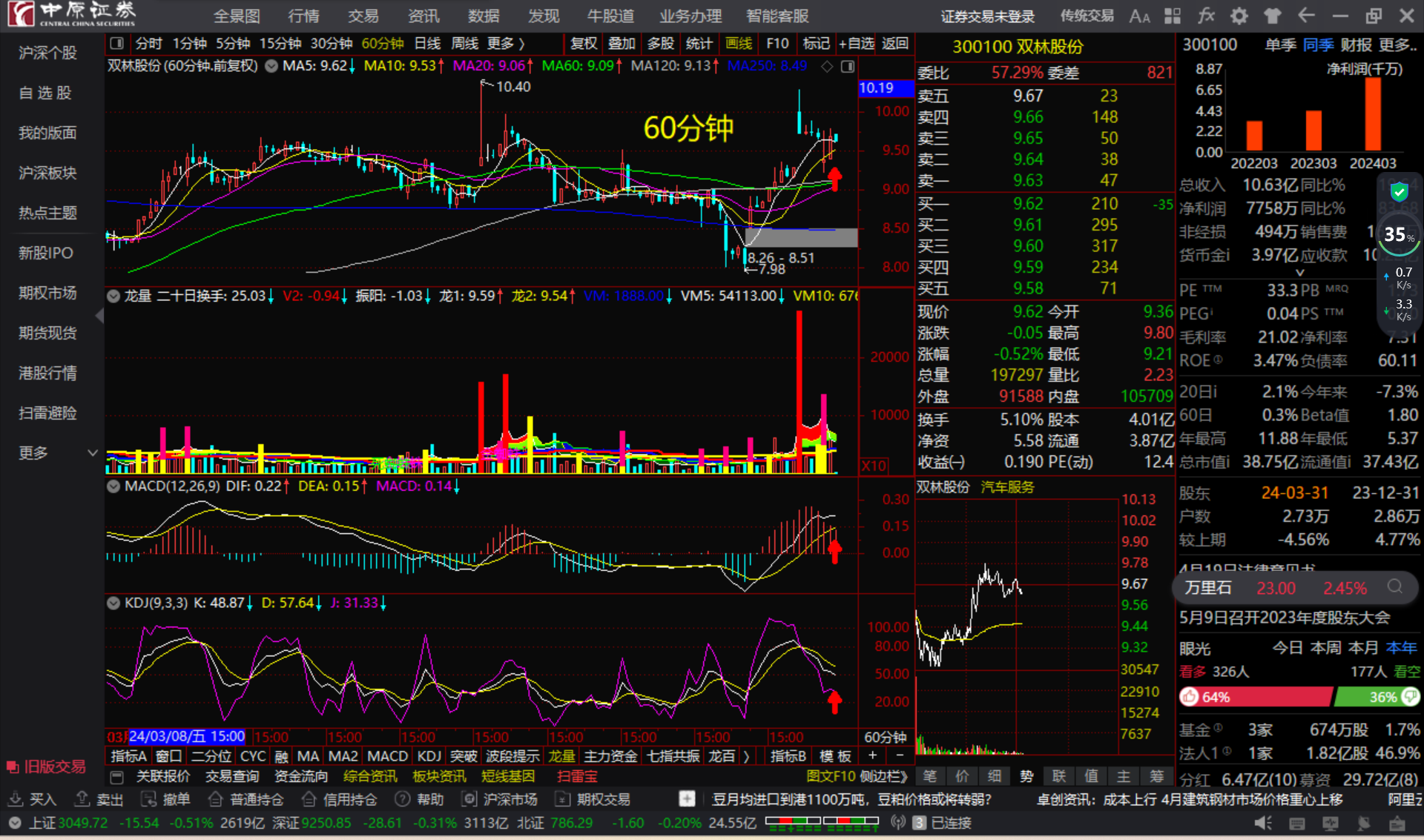Click the F10 toolbar button
Viewport: 1424px width, 840px height.
(x=777, y=44)
